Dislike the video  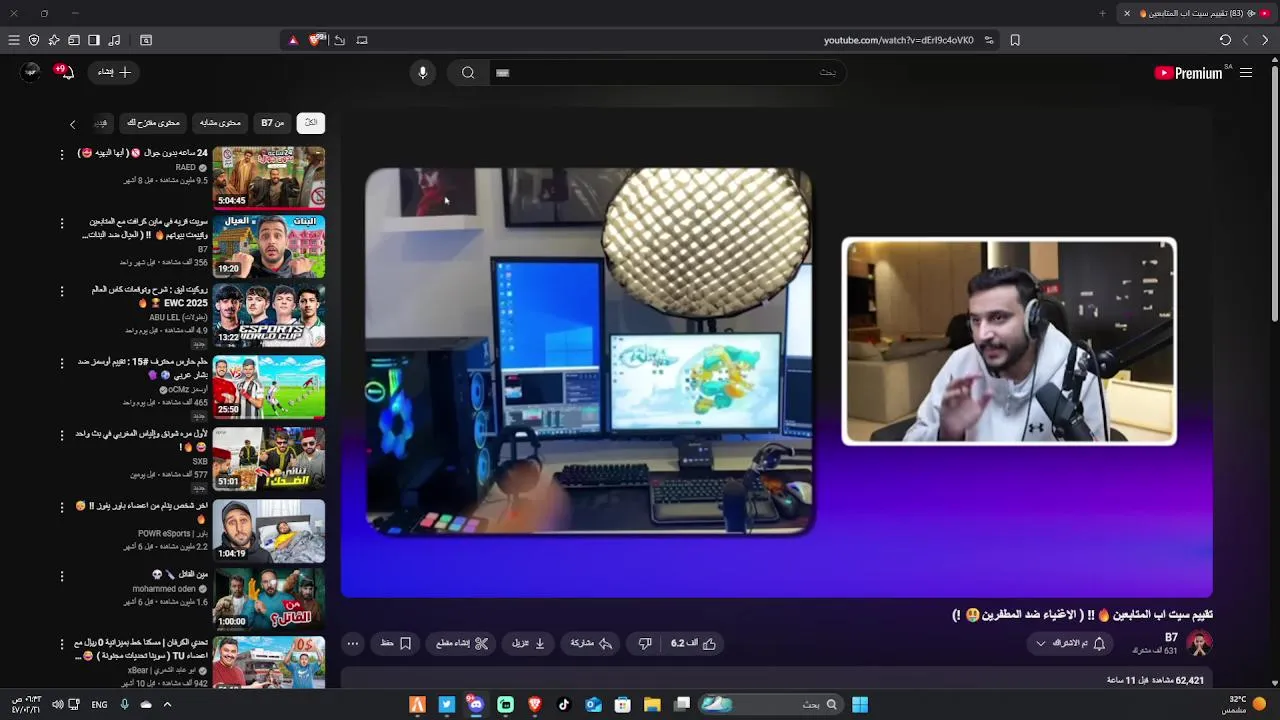pyautogui.click(x=645, y=644)
